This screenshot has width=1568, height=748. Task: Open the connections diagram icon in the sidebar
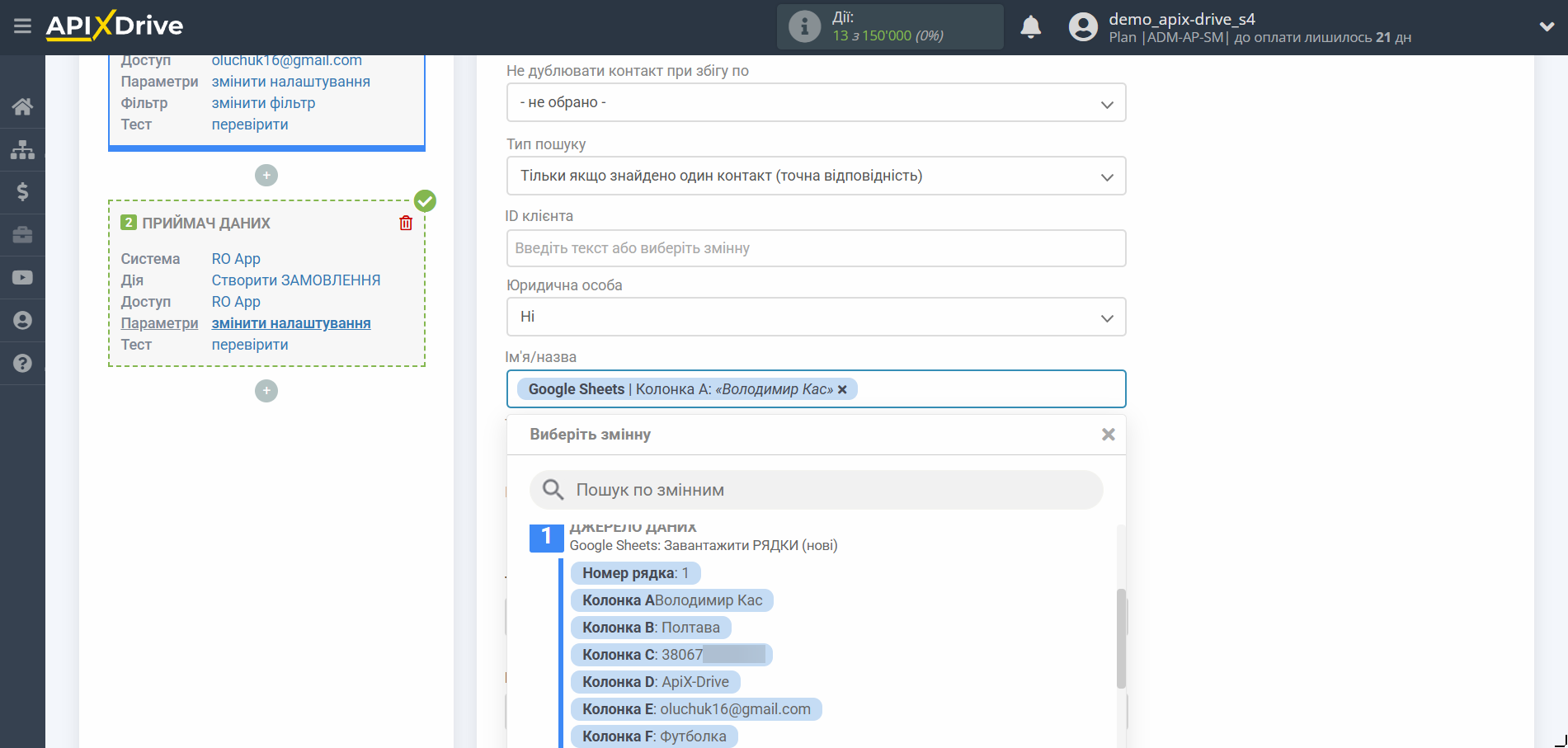(22, 149)
